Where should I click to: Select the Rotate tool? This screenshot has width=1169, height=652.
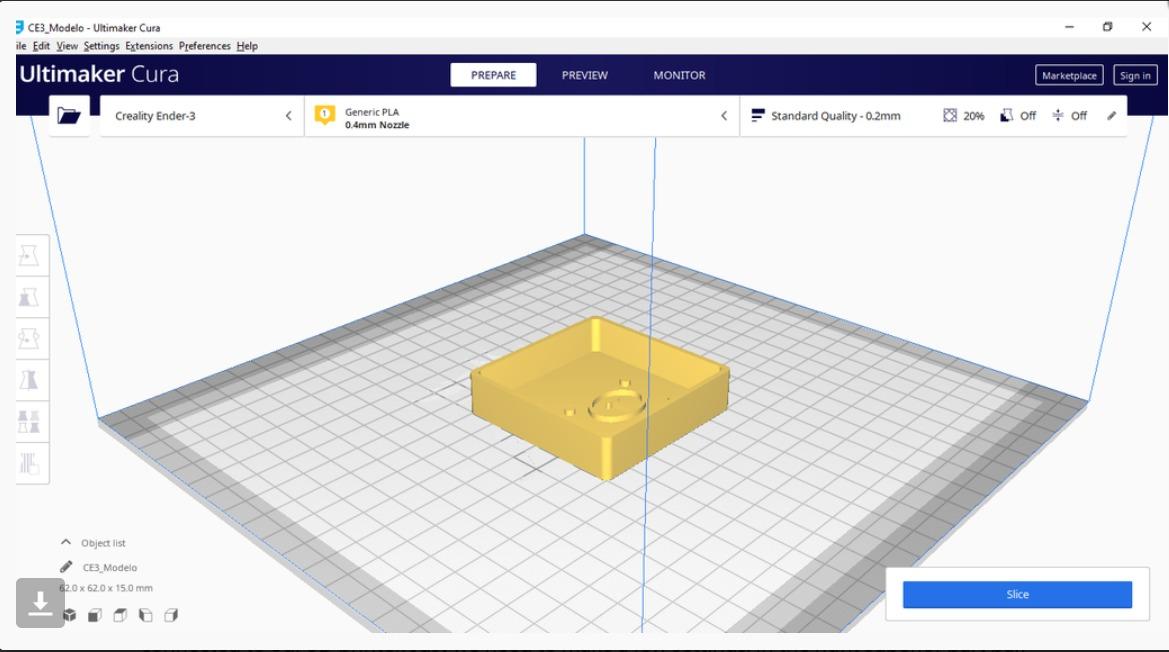tap(29, 339)
